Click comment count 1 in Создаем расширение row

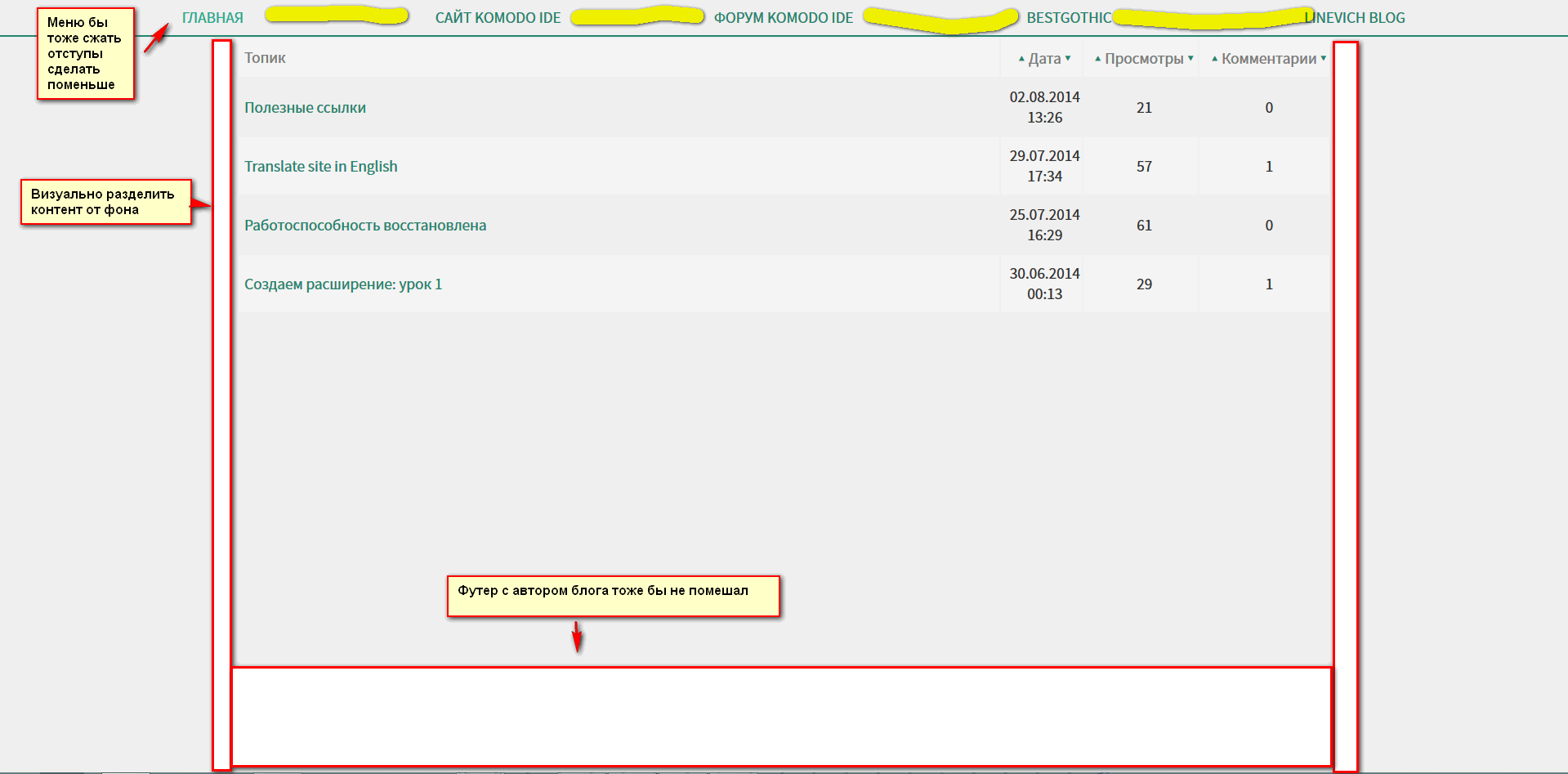(1269, 284)
